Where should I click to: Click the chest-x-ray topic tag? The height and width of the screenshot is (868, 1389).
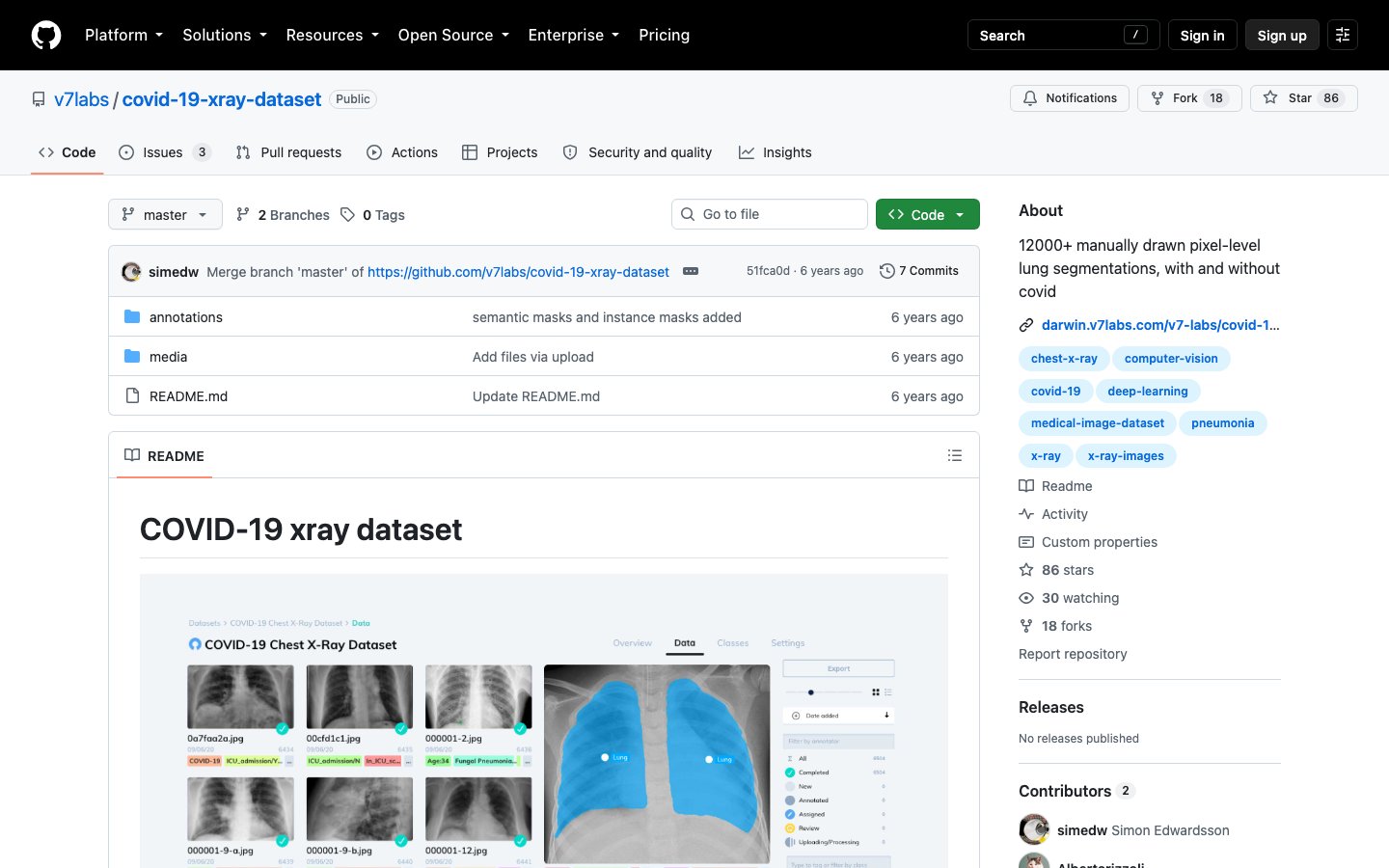click(1064, 359)
